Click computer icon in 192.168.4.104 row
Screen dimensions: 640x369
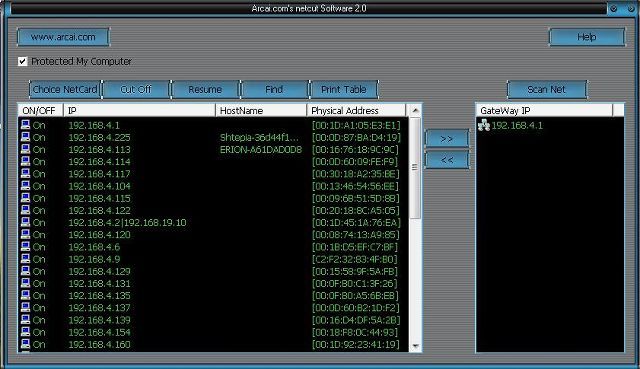point(25,186)
